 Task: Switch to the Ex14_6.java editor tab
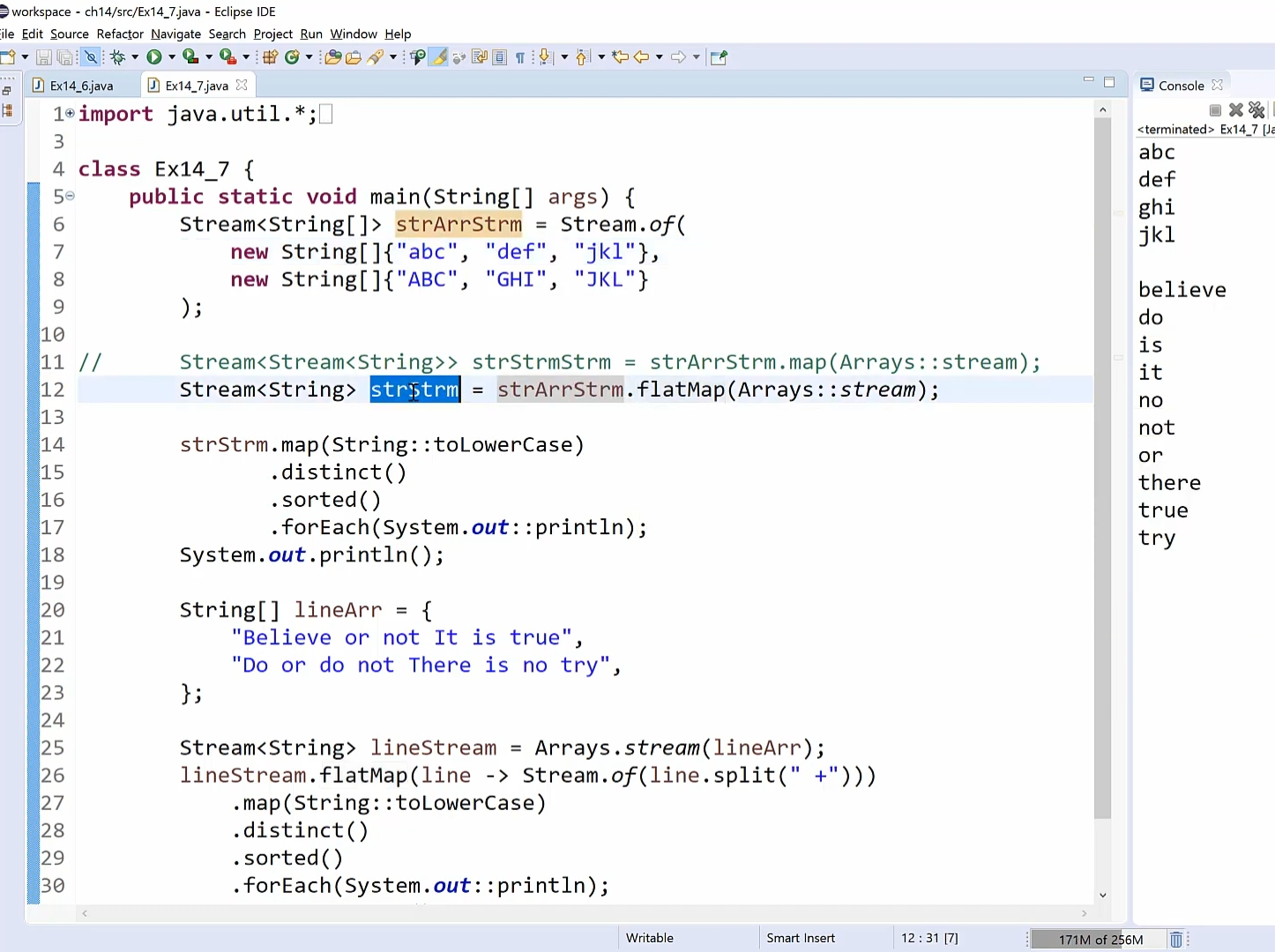pos(81,86)
